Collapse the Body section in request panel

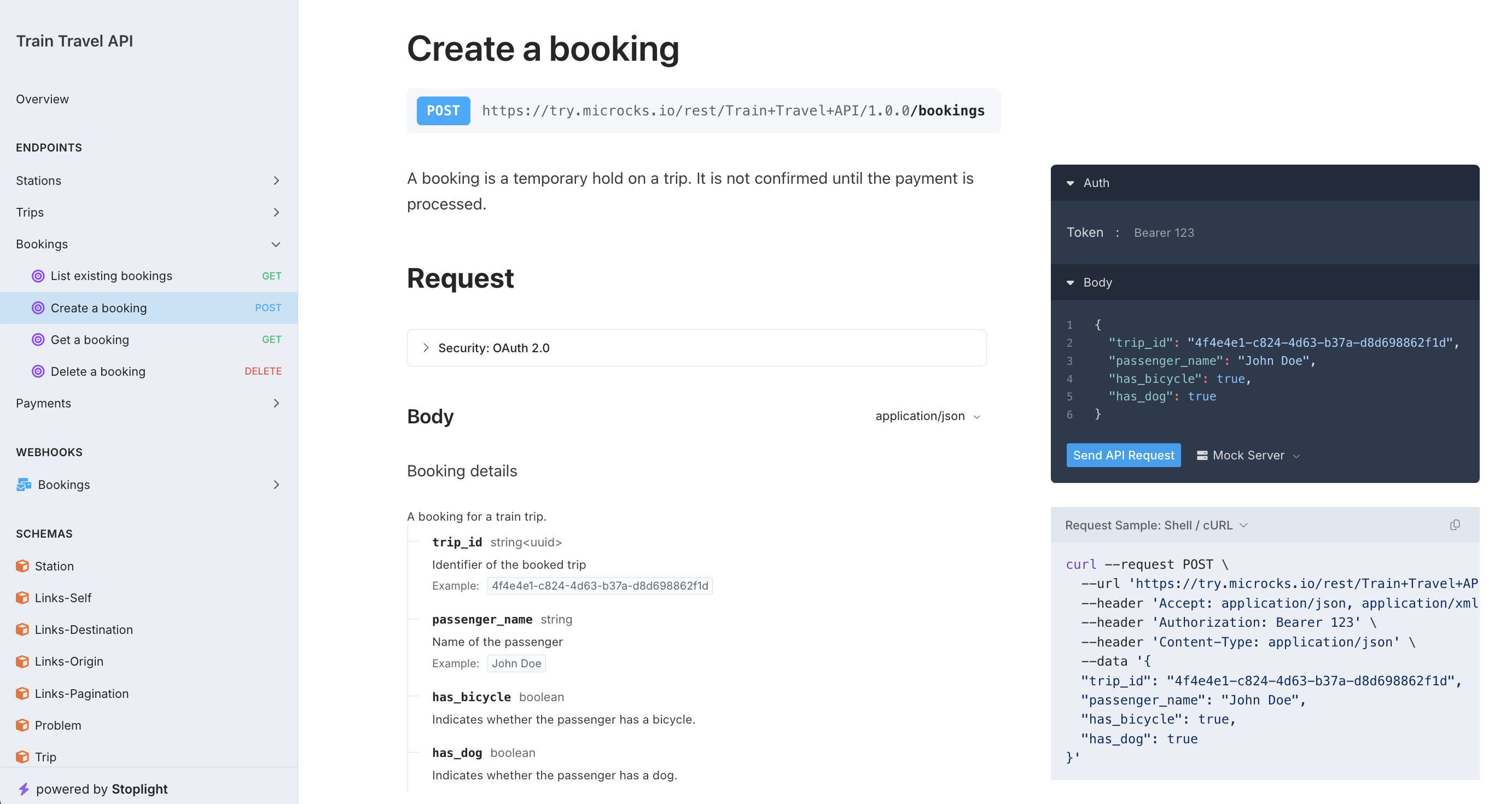1070,282
